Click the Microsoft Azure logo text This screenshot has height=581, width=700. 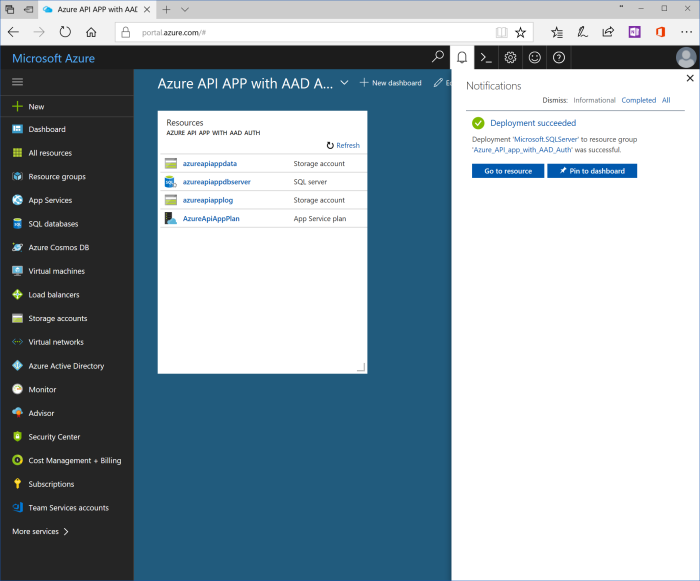(54, 59)
